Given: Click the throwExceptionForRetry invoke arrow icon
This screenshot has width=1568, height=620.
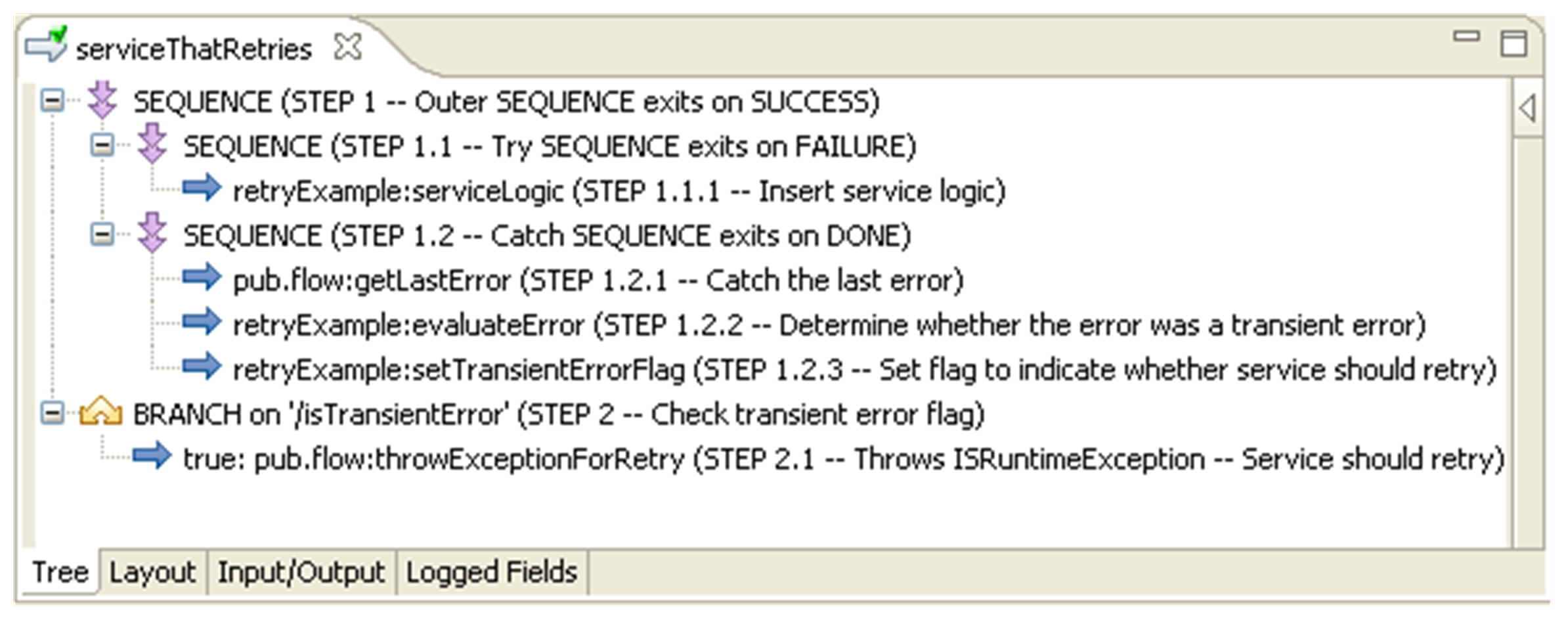Looking at the screenshot, I should coord(152,457).
